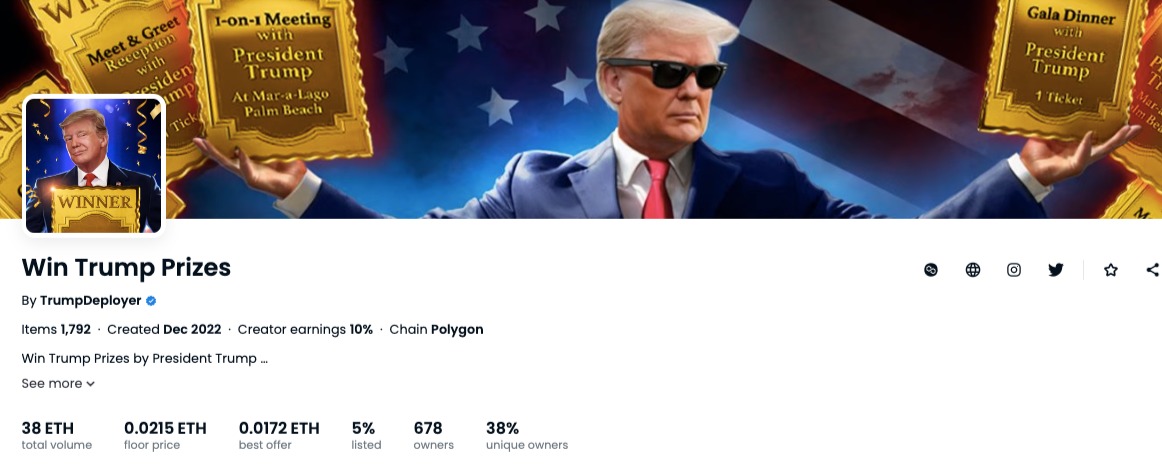This screenshot has height=465, width=1162.
Task: Open the TrumpDeployer creator profile
Action: (90, 300)
